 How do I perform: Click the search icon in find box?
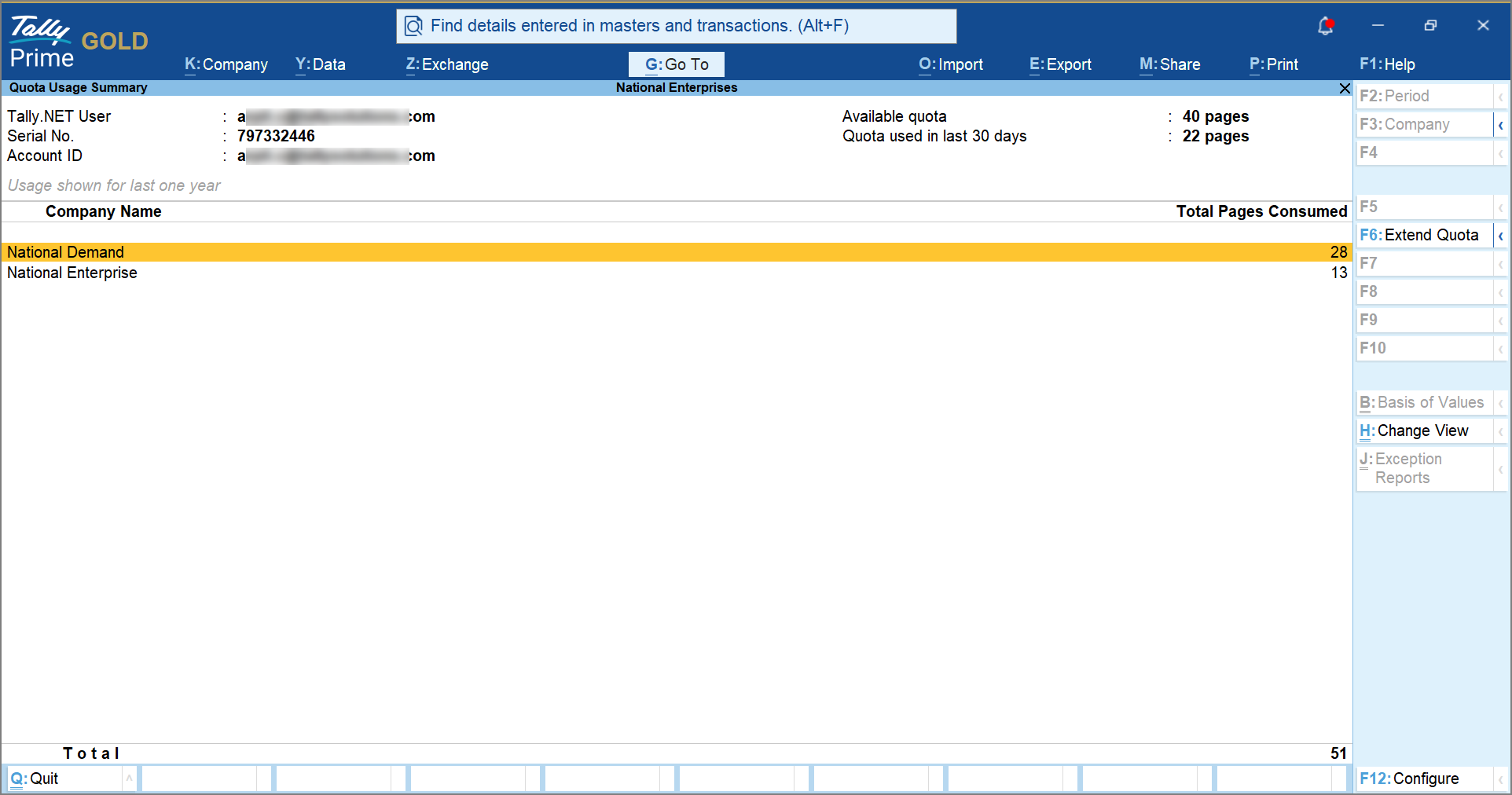coord(413,27)
